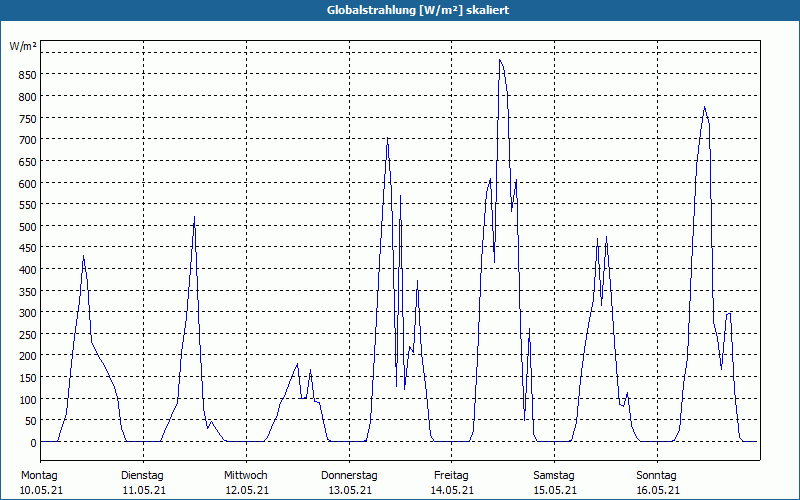Click the y-axis value 250
800x500 pixels.
click(27, 335)
